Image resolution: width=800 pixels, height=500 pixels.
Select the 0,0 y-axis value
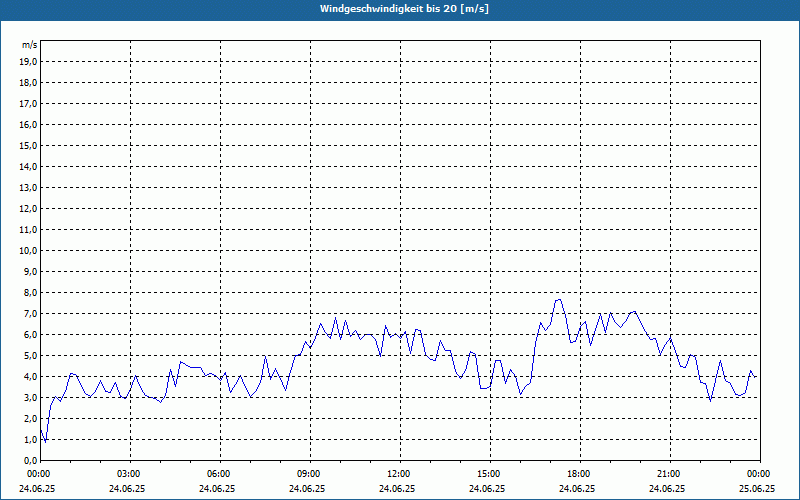30,461
